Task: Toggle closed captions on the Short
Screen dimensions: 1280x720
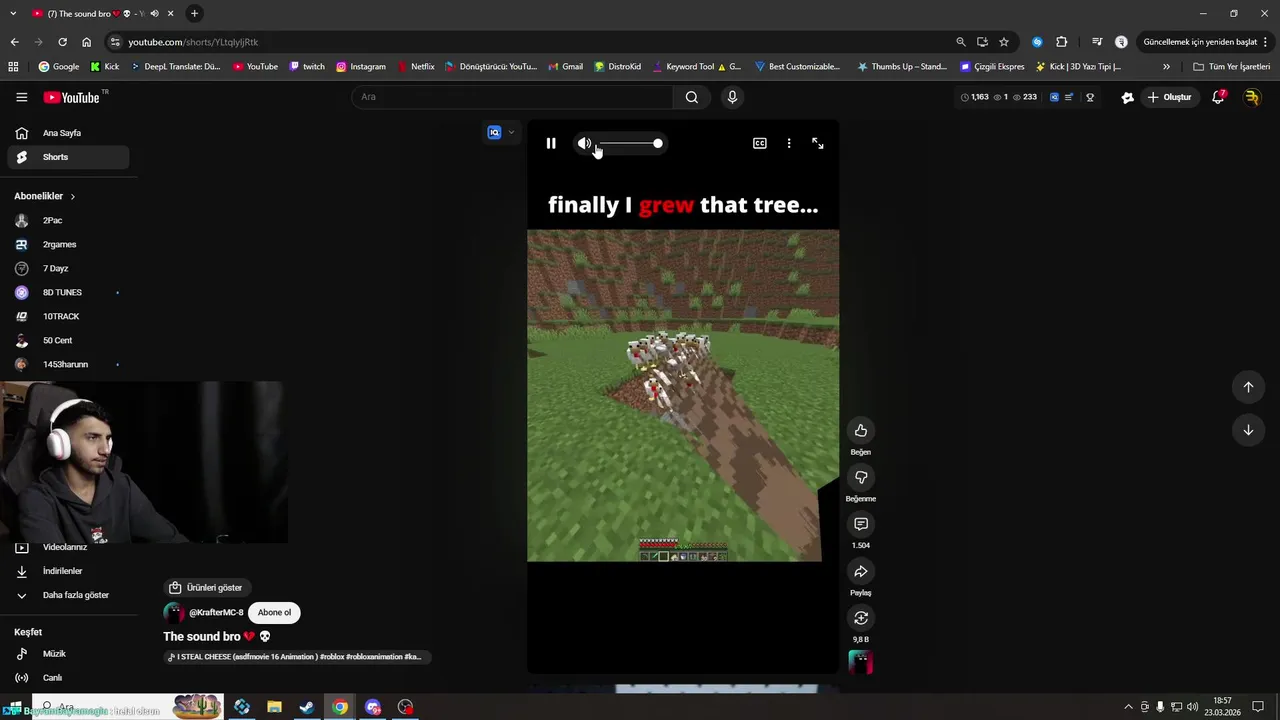Action: click(760, 143)
